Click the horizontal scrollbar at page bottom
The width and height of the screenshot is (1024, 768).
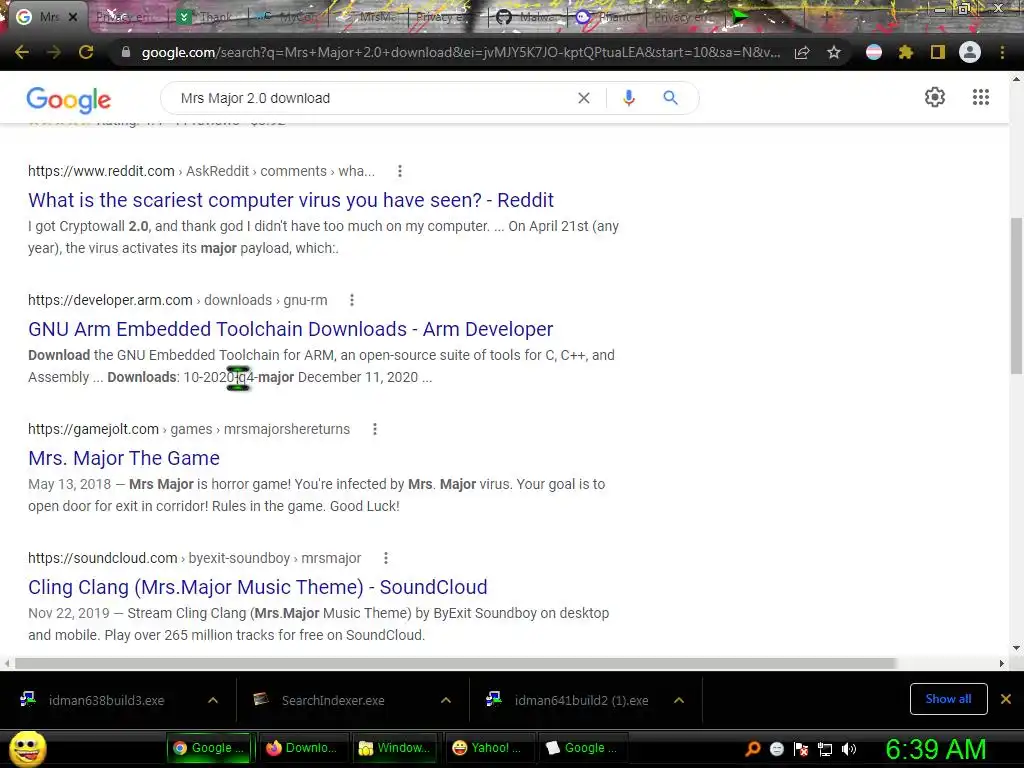point(455,663)
